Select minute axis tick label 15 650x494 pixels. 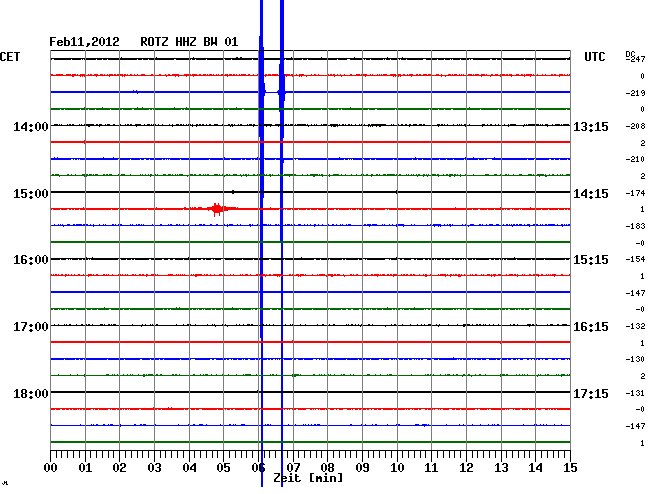click(x=570, y=468)
